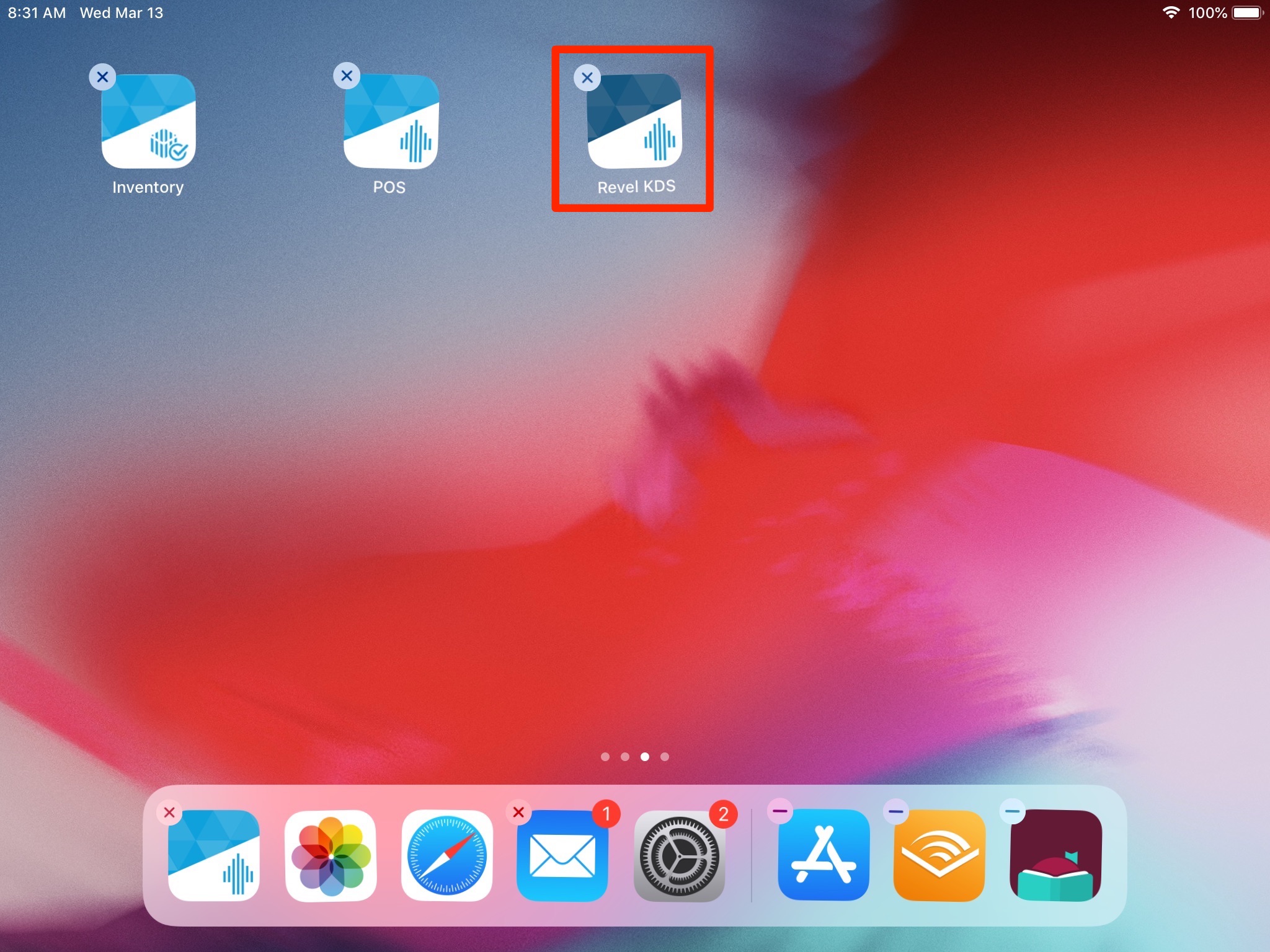Viewport: 1270px width, 952px height.
Task: Tap the first home screen page dot
Action: [605, 757]
